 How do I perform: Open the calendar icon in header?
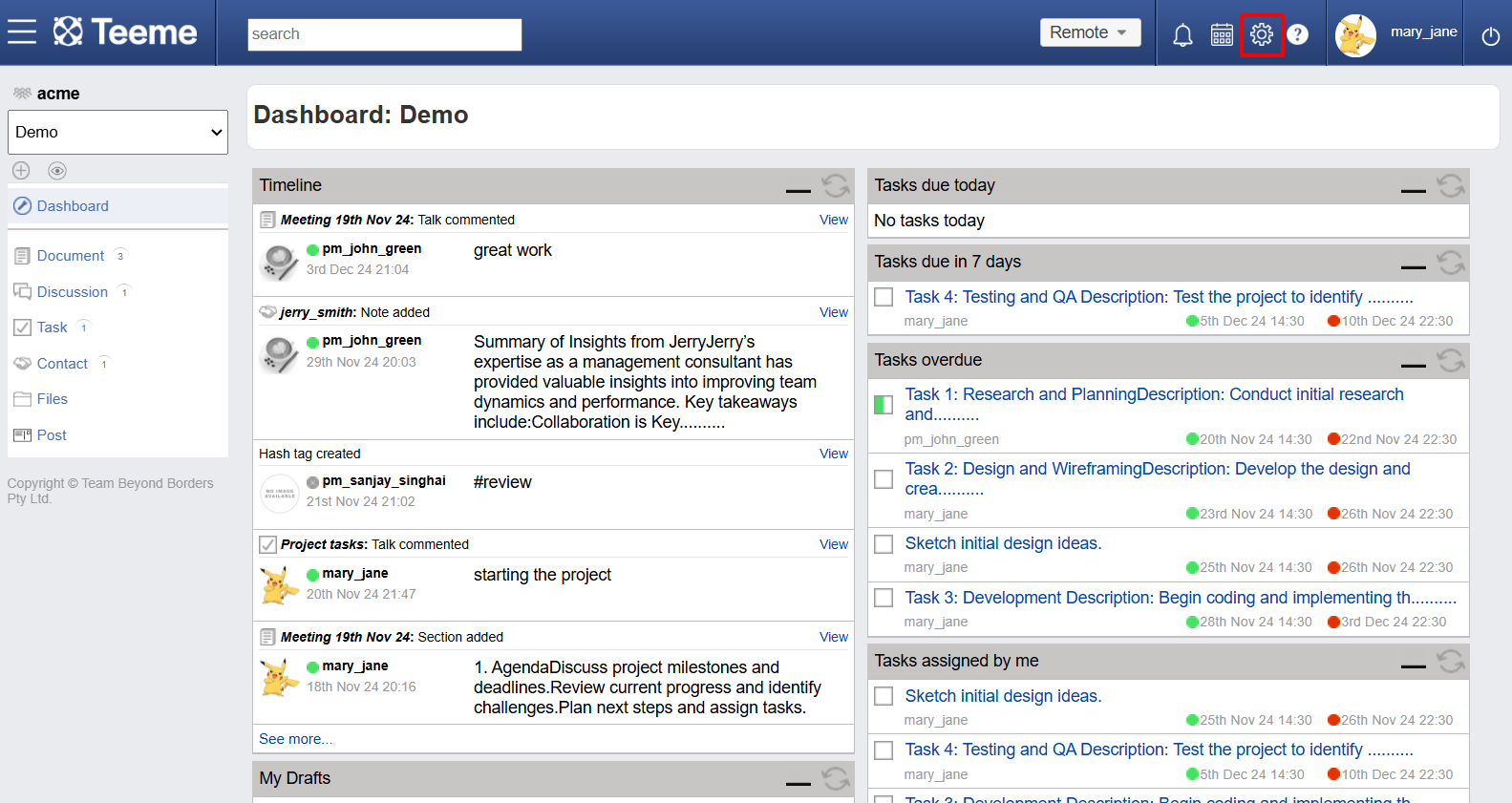(x=1222, y=35)
